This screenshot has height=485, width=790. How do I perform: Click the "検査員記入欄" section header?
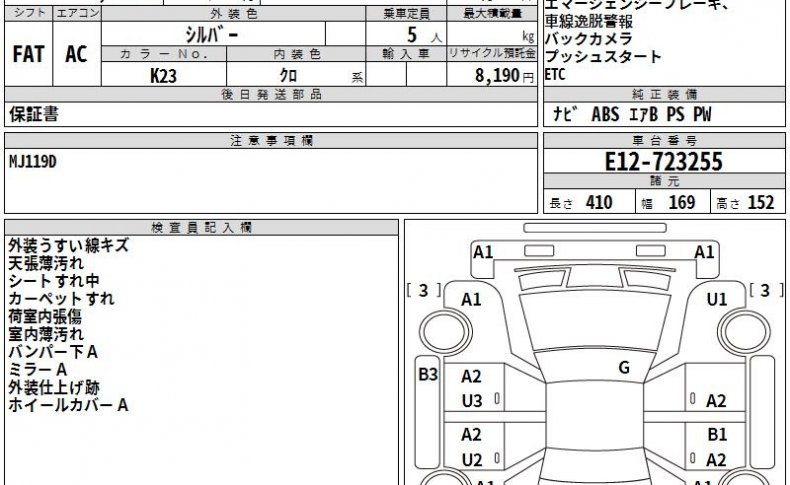click(x=202, y=227)
